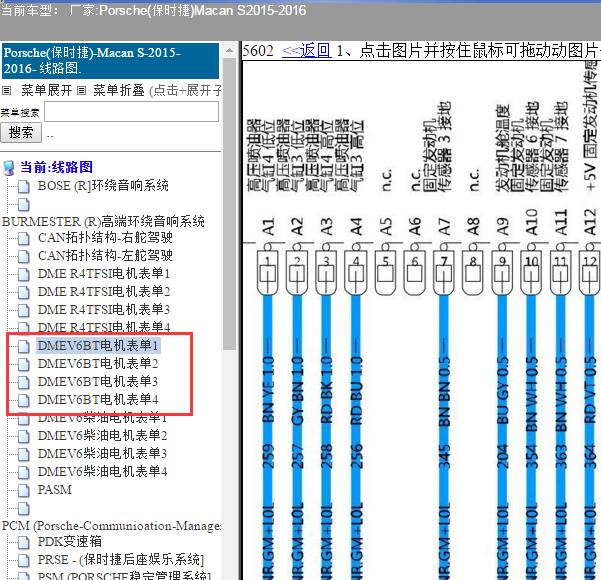Image resolution: width=601 pixels, height=580 pixels.
Task: Click pin label A6 in diagram
Action: pos(415,227)
